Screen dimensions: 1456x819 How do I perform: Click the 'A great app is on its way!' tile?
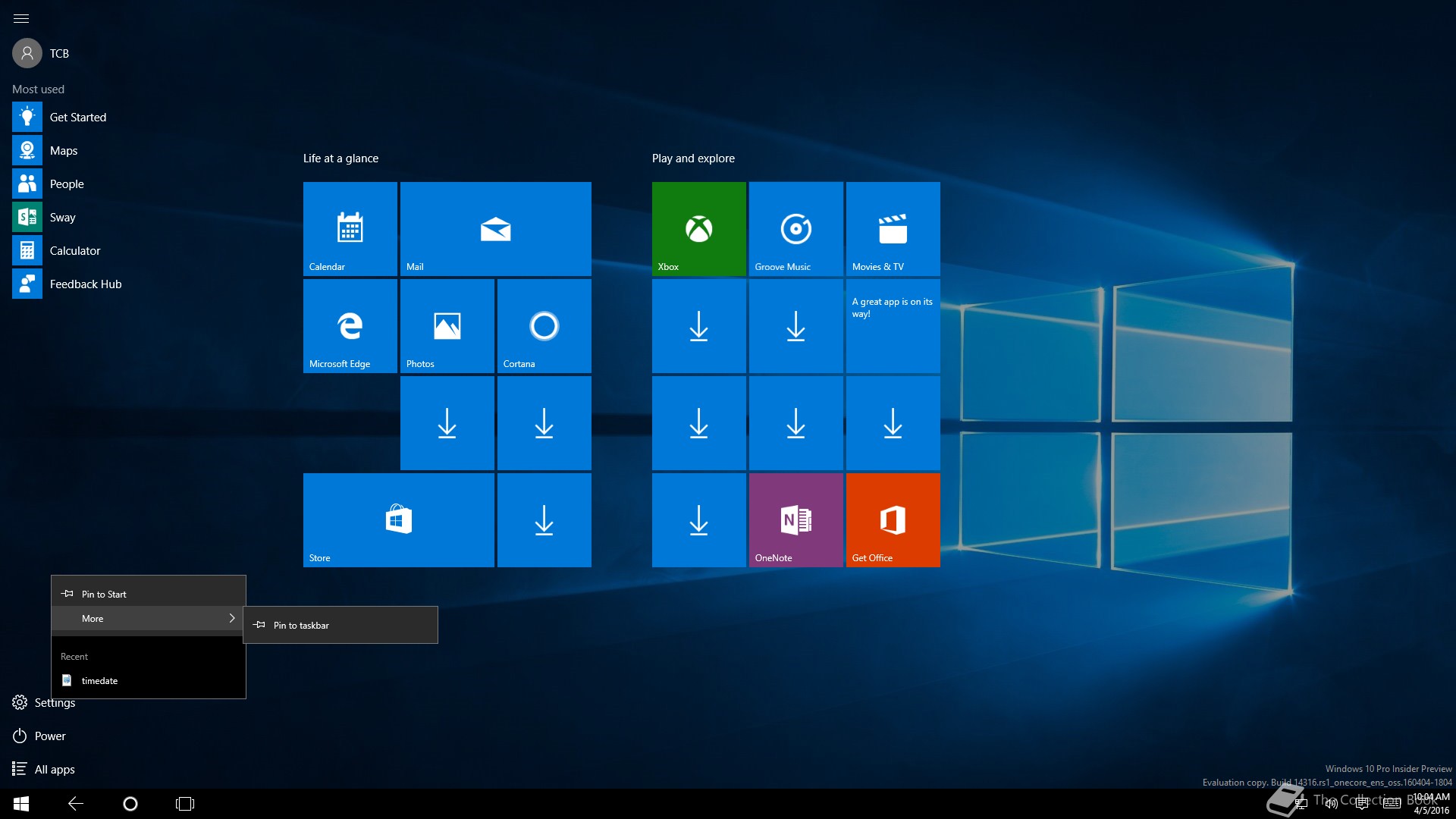(x=893, y=326)
